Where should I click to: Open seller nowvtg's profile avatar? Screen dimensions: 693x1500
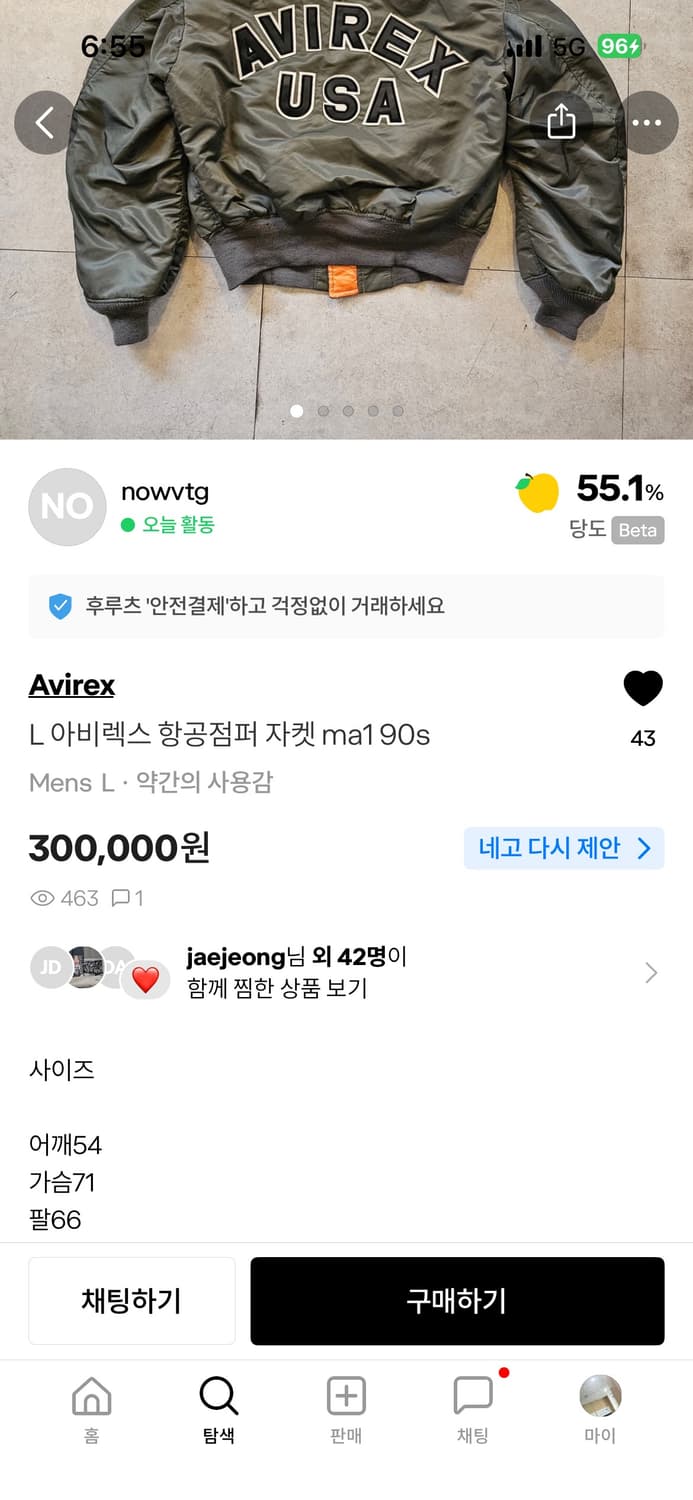pos(67,507)
